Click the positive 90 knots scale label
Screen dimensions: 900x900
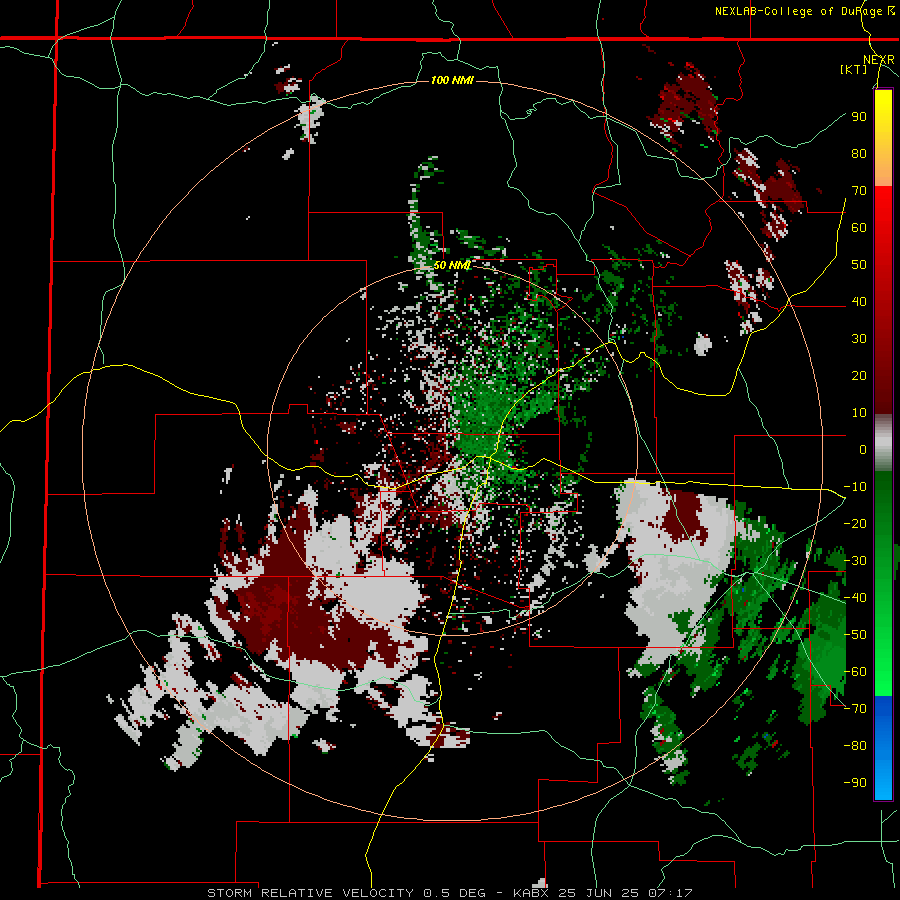(859, 117)
